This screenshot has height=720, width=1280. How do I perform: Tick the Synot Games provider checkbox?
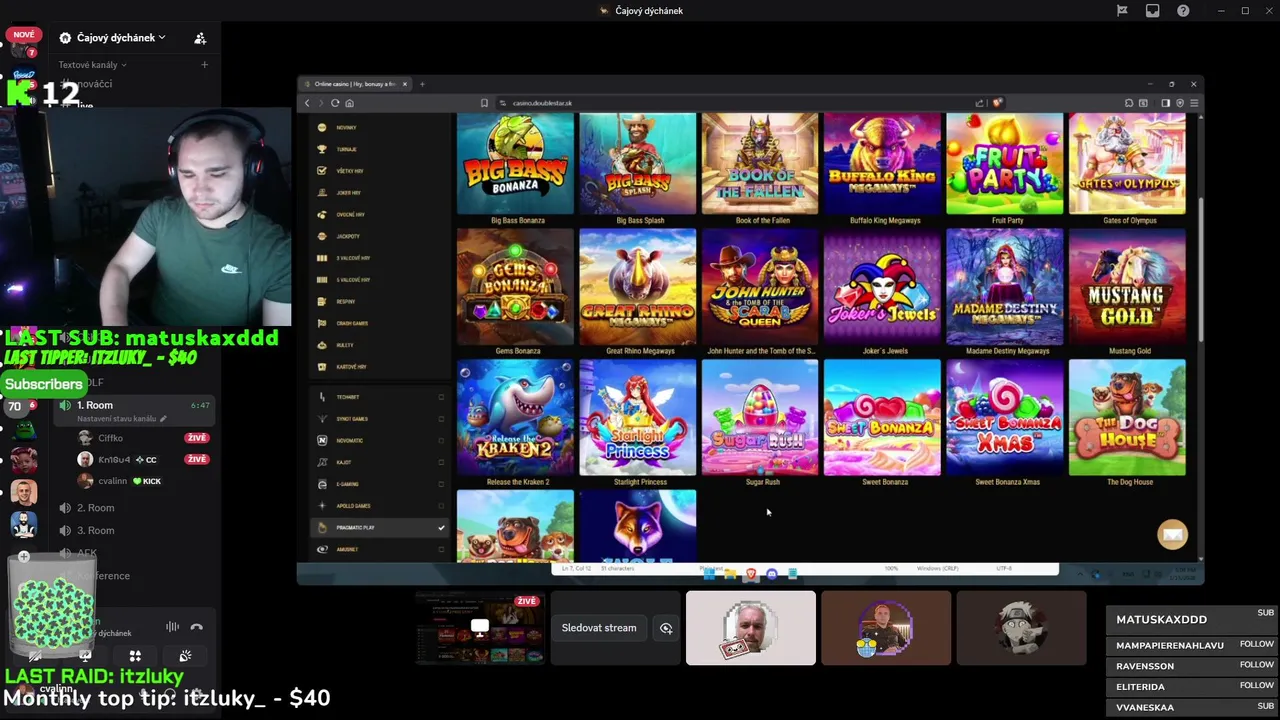click(441, 419)
